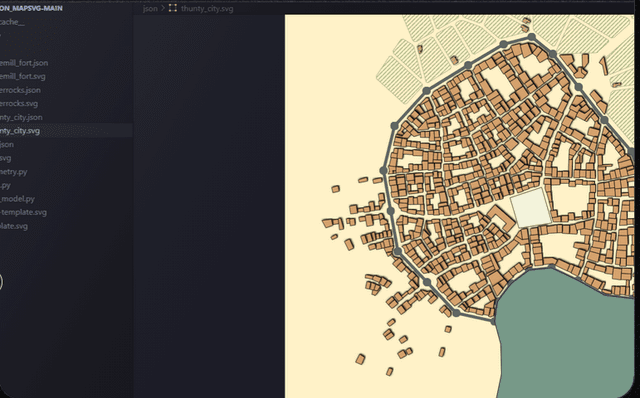Open the netry.py Python file

pyautogui.click(x=13, y=172)
